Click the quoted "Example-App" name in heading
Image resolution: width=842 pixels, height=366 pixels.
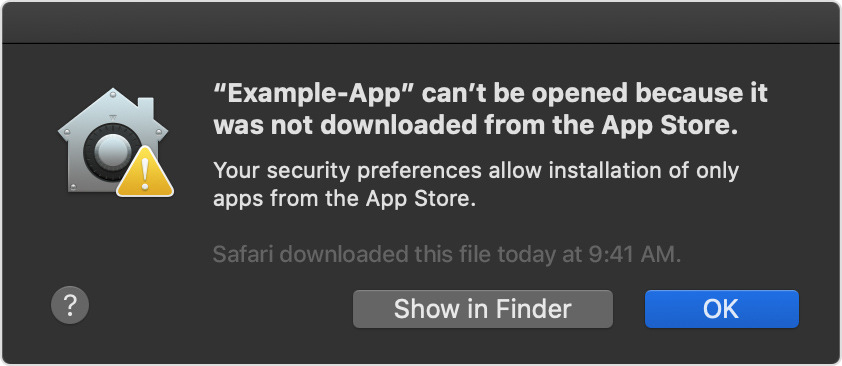[313, 95]
